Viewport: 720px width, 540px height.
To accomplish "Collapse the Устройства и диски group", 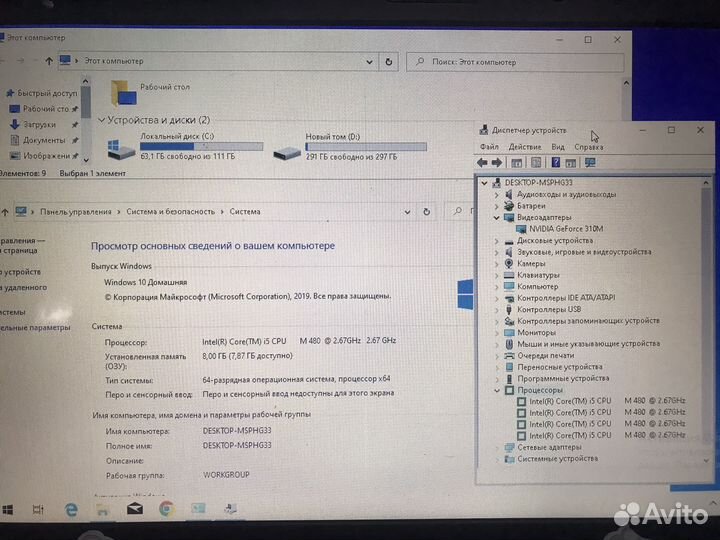I will pos(101,120).
